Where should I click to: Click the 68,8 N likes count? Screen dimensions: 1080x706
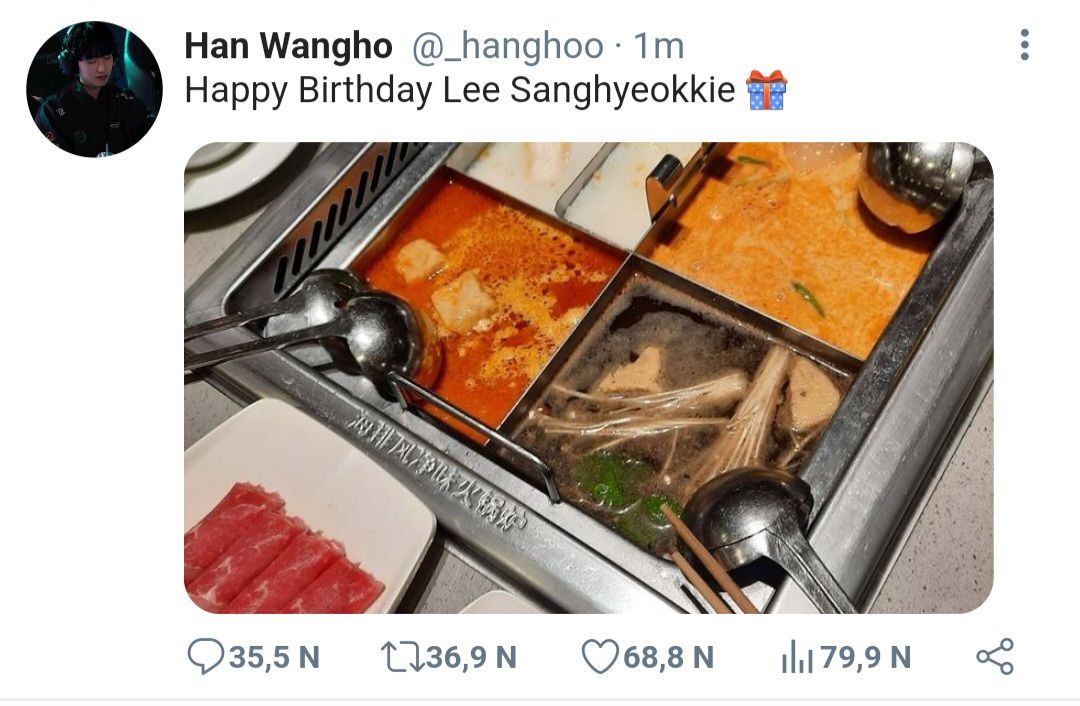tap(669, 657)
